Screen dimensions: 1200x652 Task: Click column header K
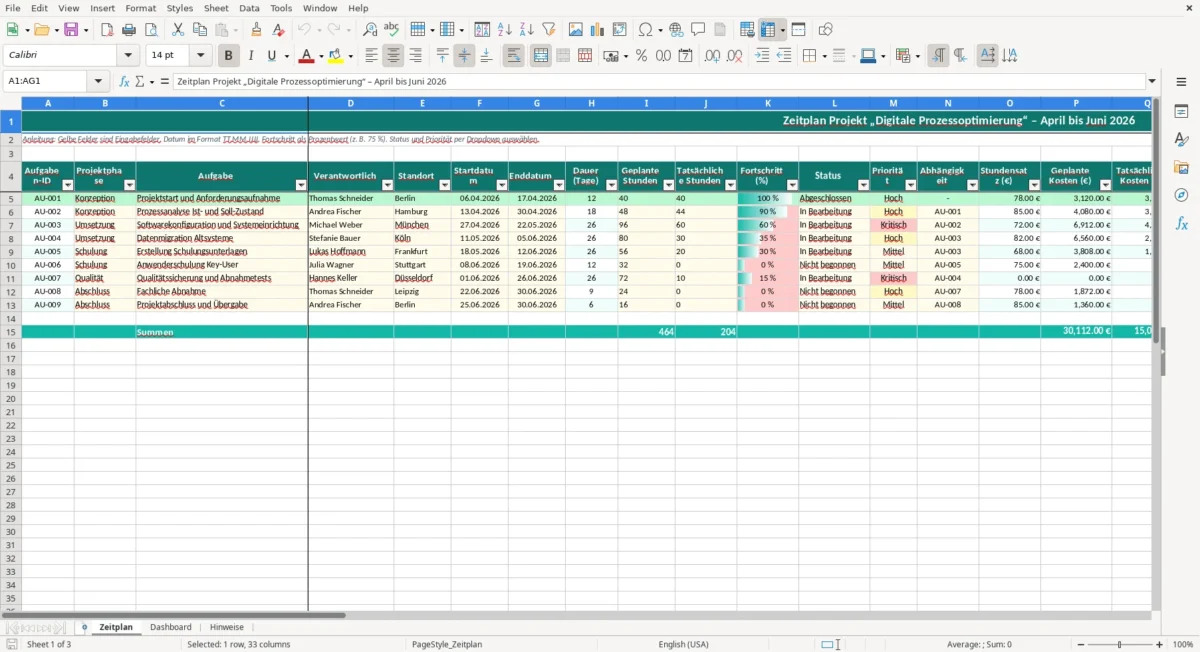(x=768, y=103)
